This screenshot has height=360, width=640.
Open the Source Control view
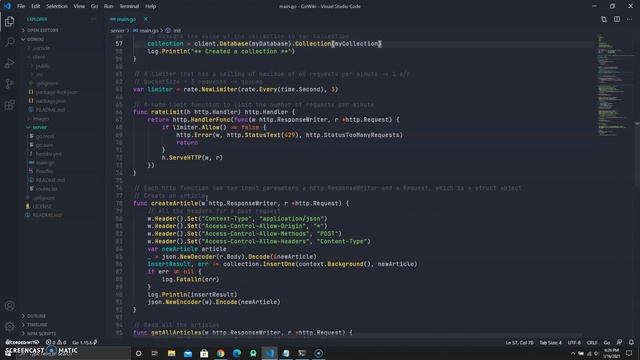pos(9,84)
